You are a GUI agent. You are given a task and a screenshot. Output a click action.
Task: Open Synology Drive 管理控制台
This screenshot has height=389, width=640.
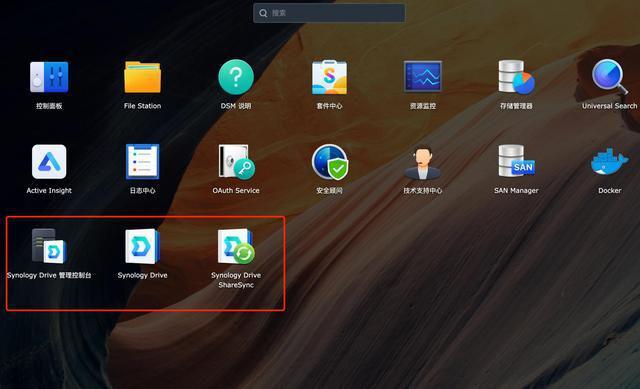[49, 246]
